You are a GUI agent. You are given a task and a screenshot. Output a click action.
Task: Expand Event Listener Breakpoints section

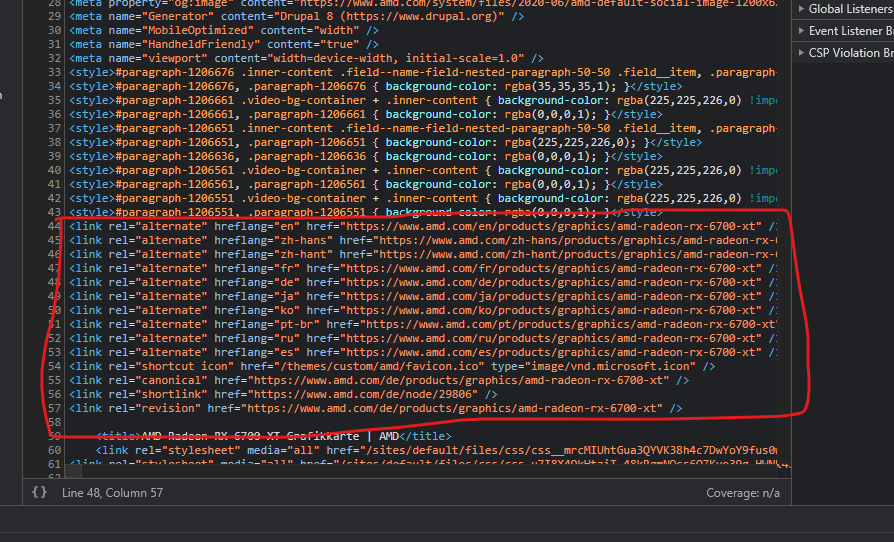[x=843, y=31]
